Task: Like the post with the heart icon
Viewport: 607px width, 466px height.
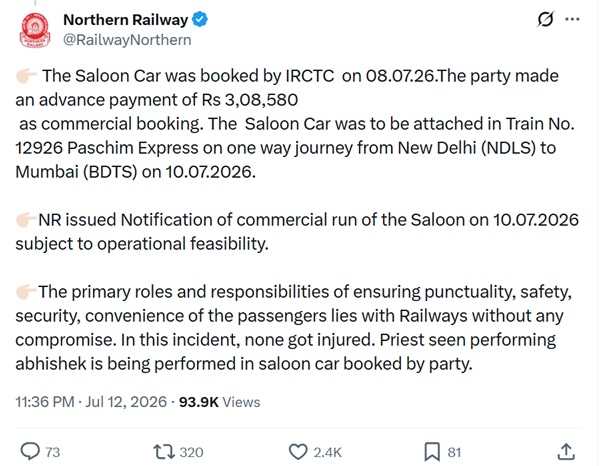Action: point(298,452)
